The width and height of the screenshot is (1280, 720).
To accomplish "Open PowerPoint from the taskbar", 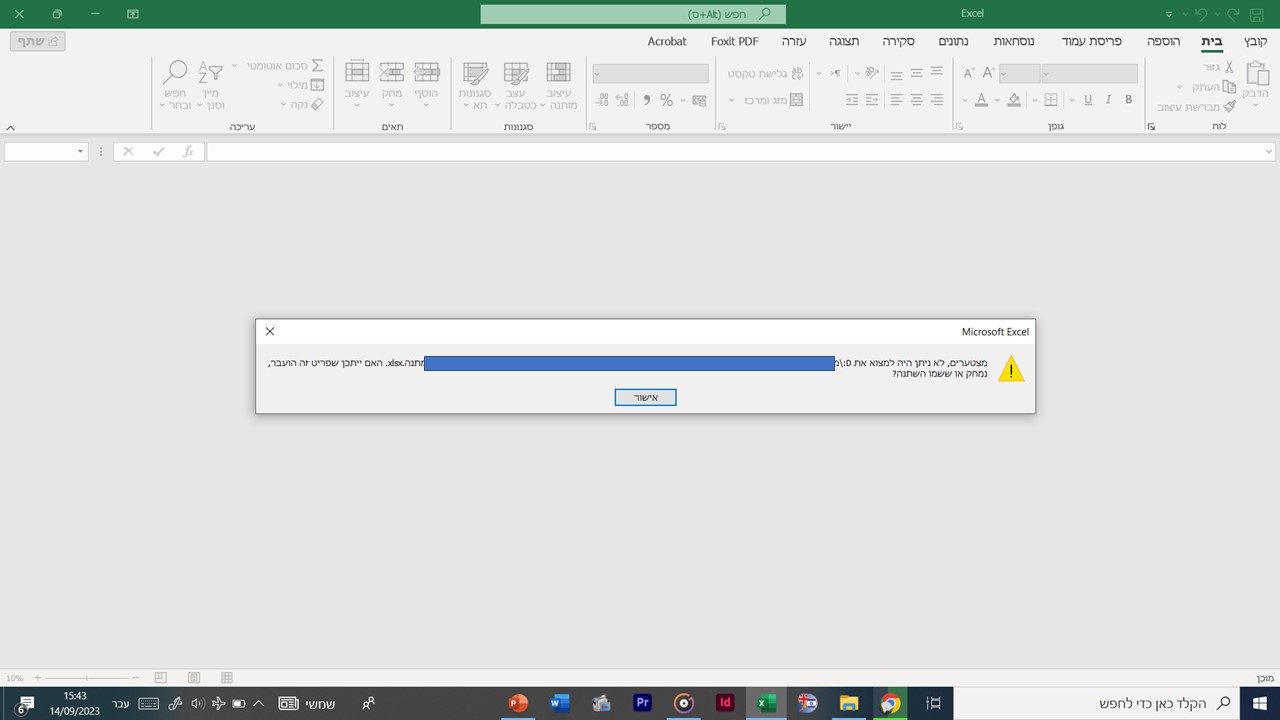I will coord(518,703).
